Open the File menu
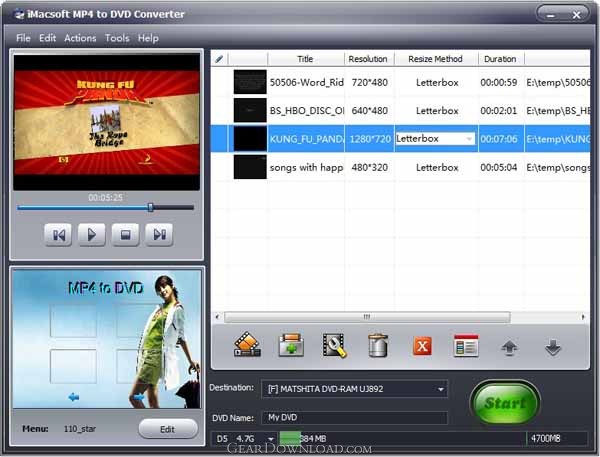The image size is (600, 457). click(x=23, y=38)
